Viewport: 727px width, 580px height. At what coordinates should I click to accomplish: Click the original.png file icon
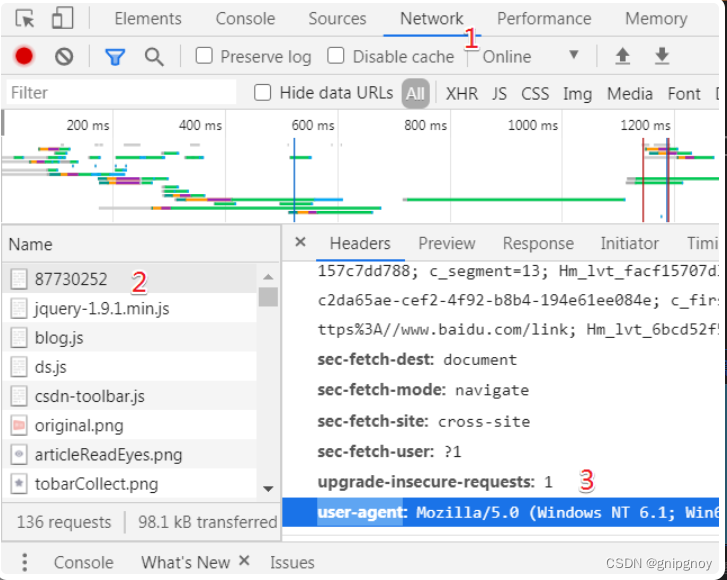pyautogui.click(x=19, y=425)
